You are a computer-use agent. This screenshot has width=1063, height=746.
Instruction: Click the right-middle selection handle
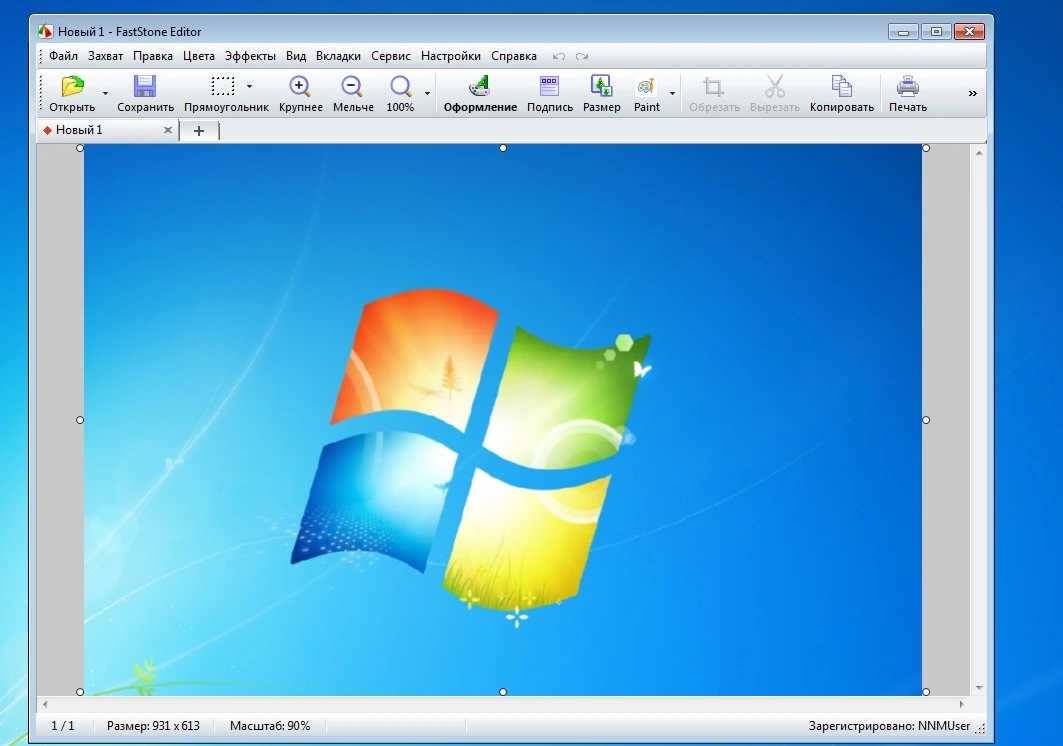926,420
